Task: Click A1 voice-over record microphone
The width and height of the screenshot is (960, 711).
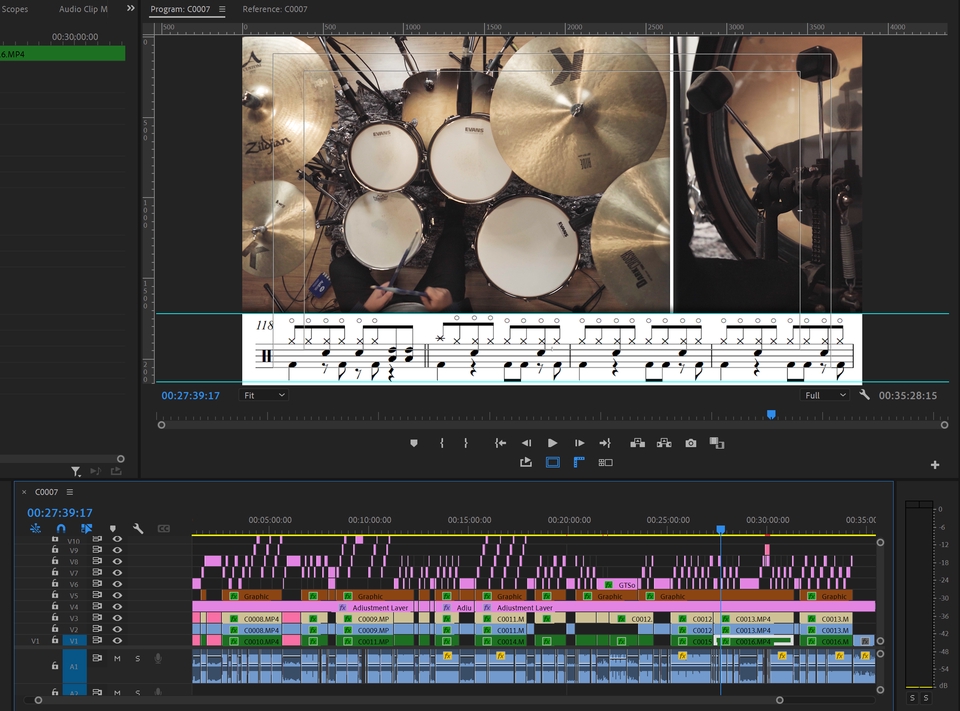Action: pyautogui.click(x=158, y=658)
